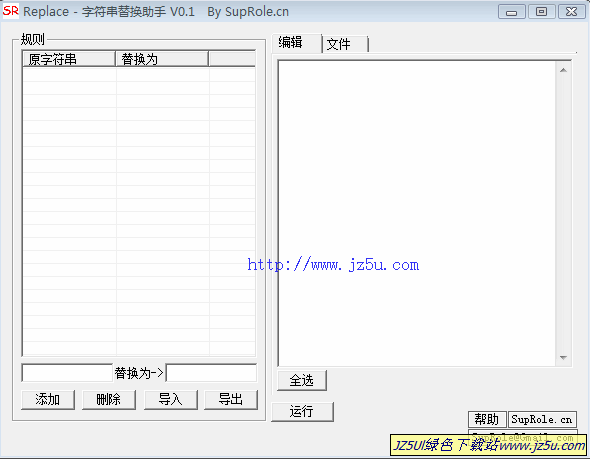590x459 pixels.
Task: Click the 替换为 column header
Action: [162, 59]
